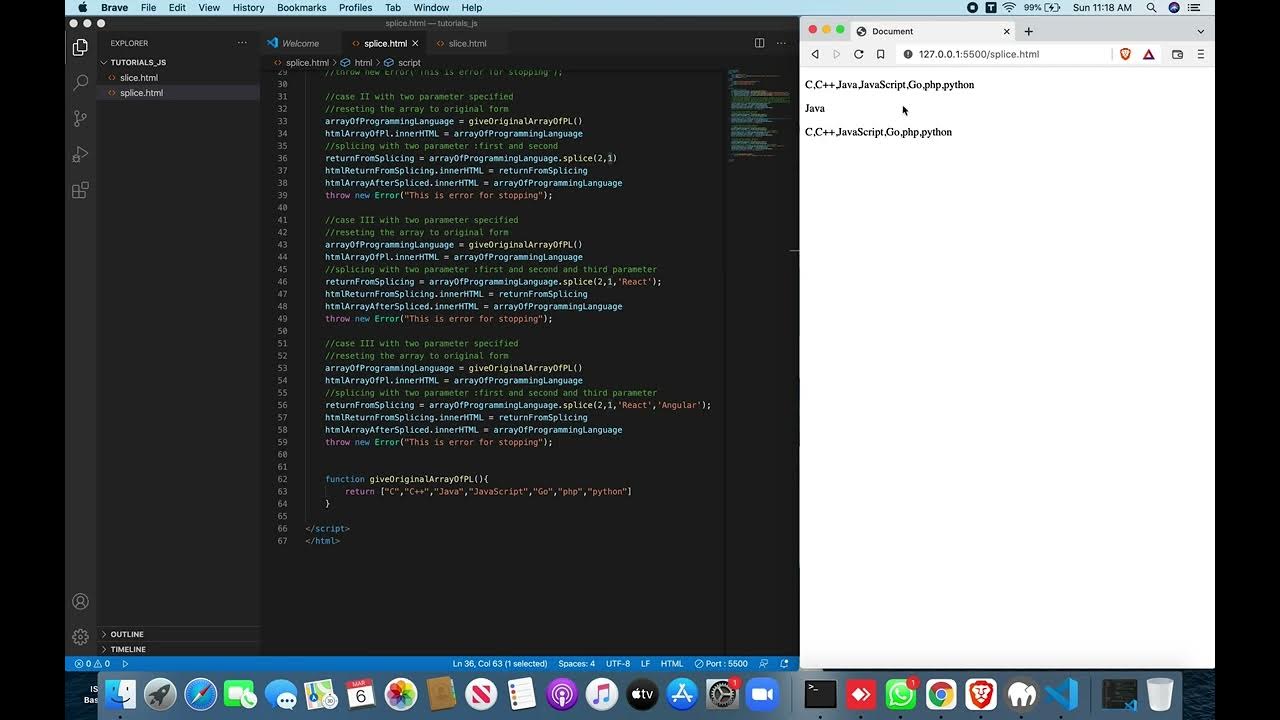Open the Bookmarks menu
Image resolution: width=1280 pixels, height=720 pixels.
click(x=301, y=7)
